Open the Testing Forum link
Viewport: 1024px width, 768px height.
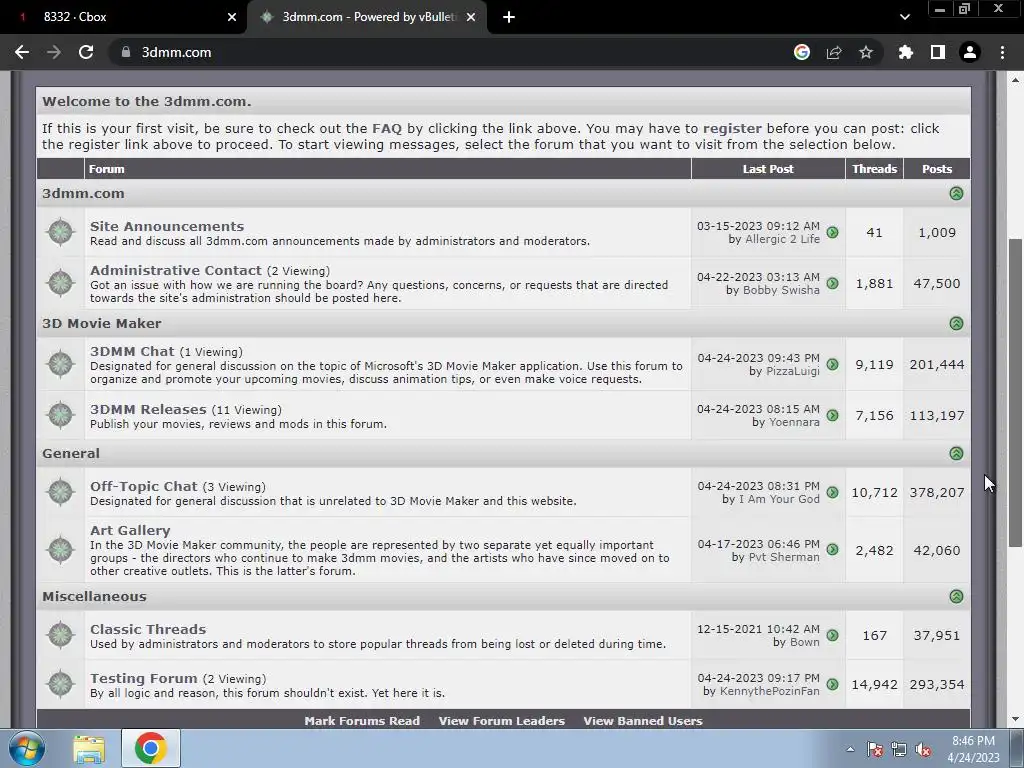point(144,679)
